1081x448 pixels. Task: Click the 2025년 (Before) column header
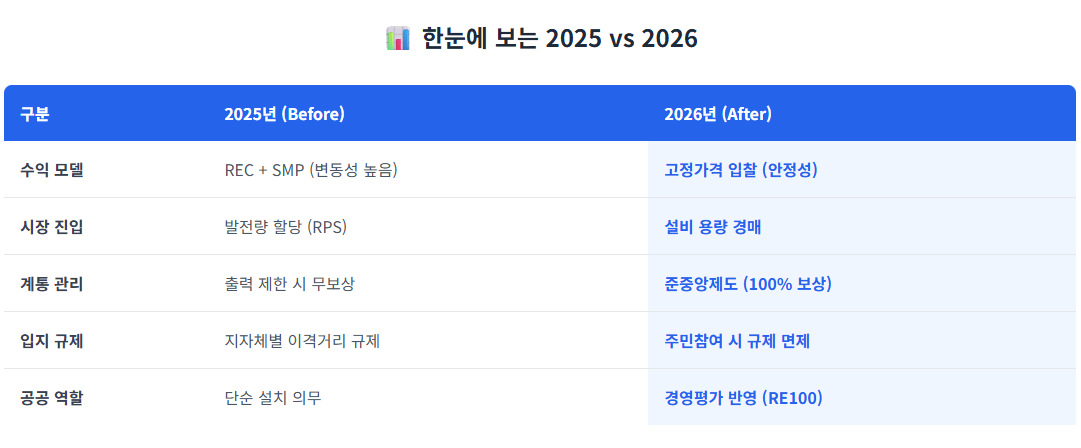point(284,114)
